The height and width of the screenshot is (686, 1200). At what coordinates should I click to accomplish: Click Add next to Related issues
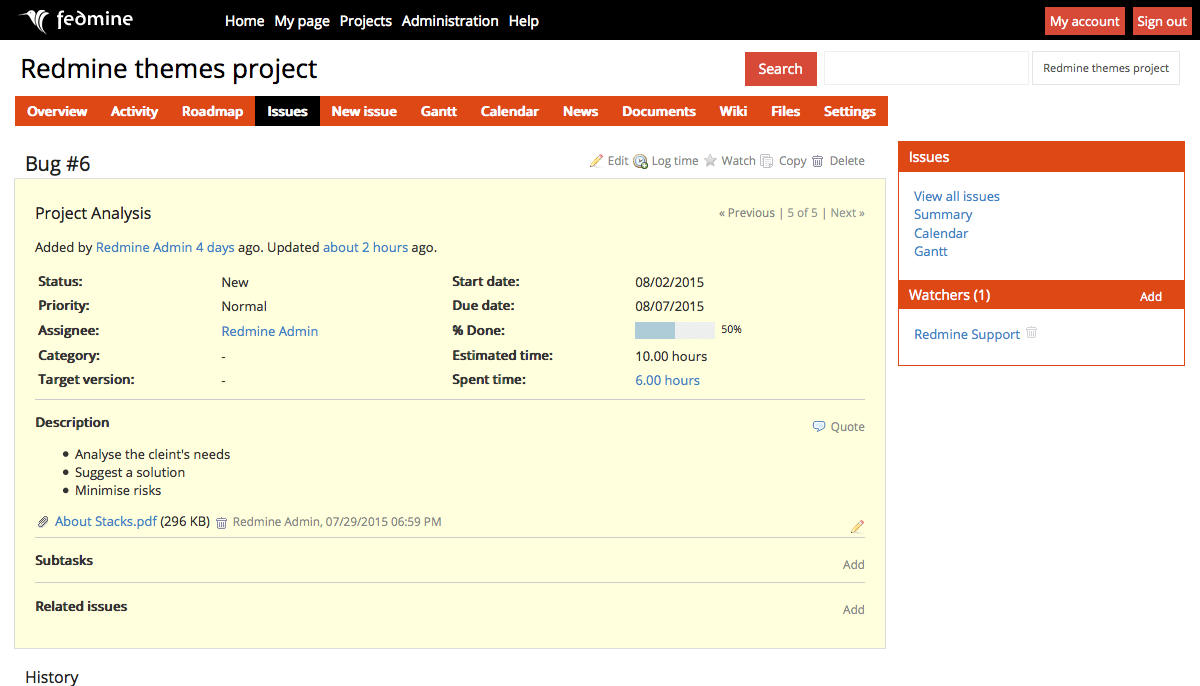point(853,610)
